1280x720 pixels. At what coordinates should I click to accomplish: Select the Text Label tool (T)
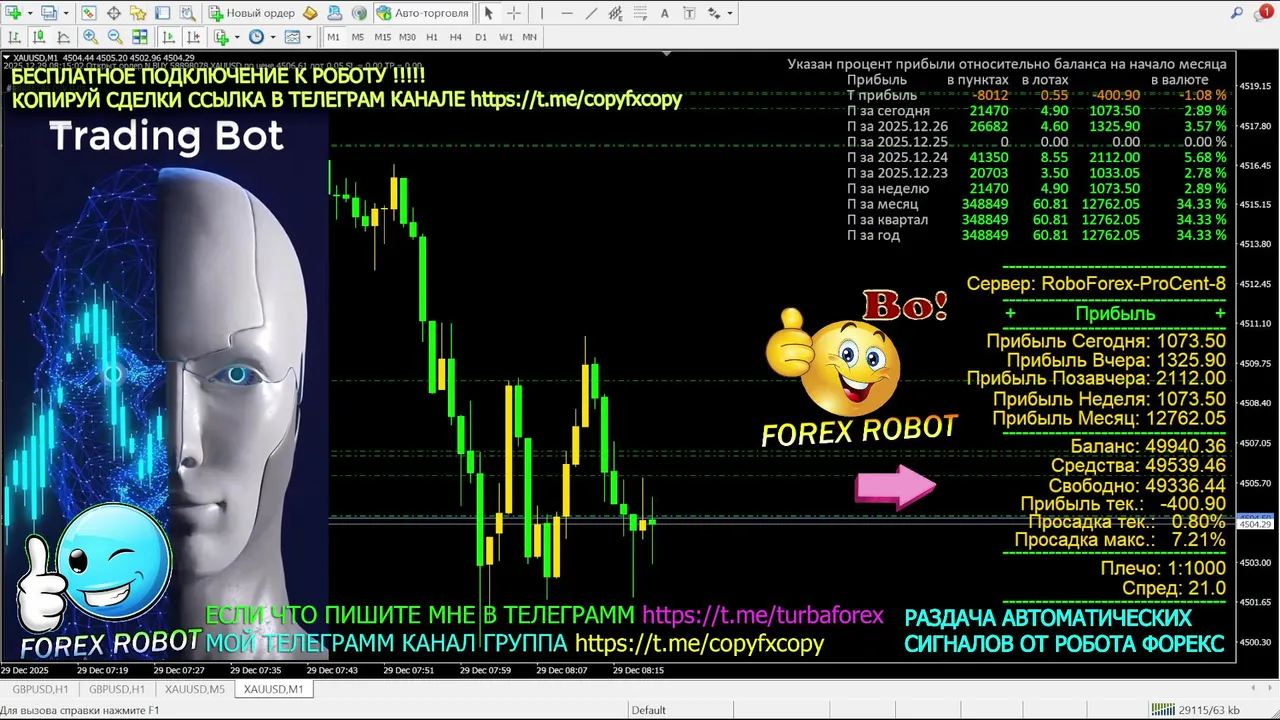click(x=689, y=13)
